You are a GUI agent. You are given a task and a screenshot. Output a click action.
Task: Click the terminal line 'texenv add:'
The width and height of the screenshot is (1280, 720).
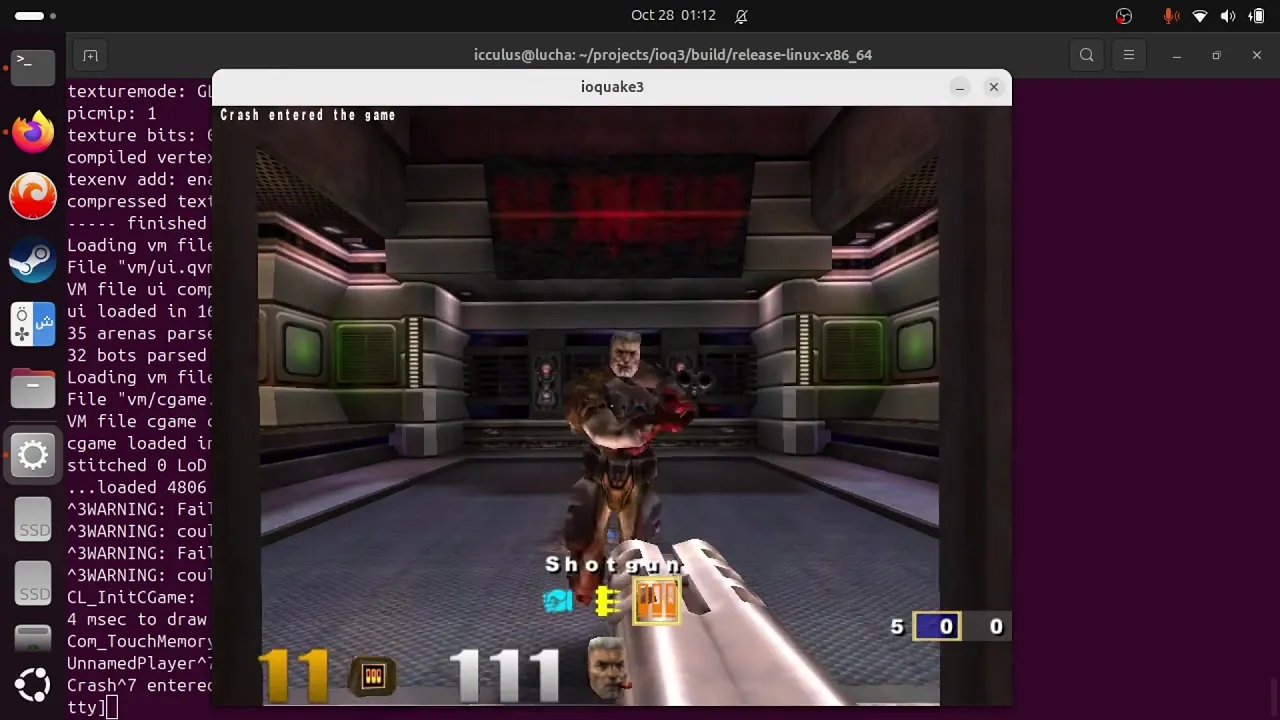[140, 179]
